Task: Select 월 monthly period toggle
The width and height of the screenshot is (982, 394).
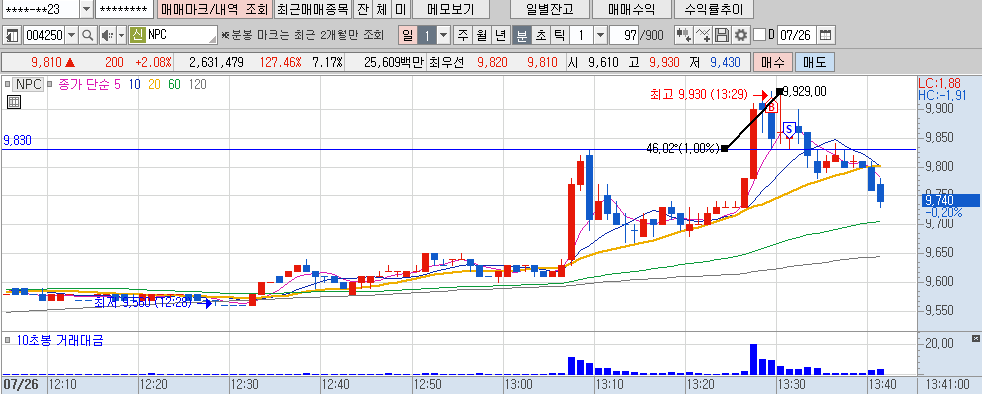Action: pyautogui.click(x=482, y=35)
